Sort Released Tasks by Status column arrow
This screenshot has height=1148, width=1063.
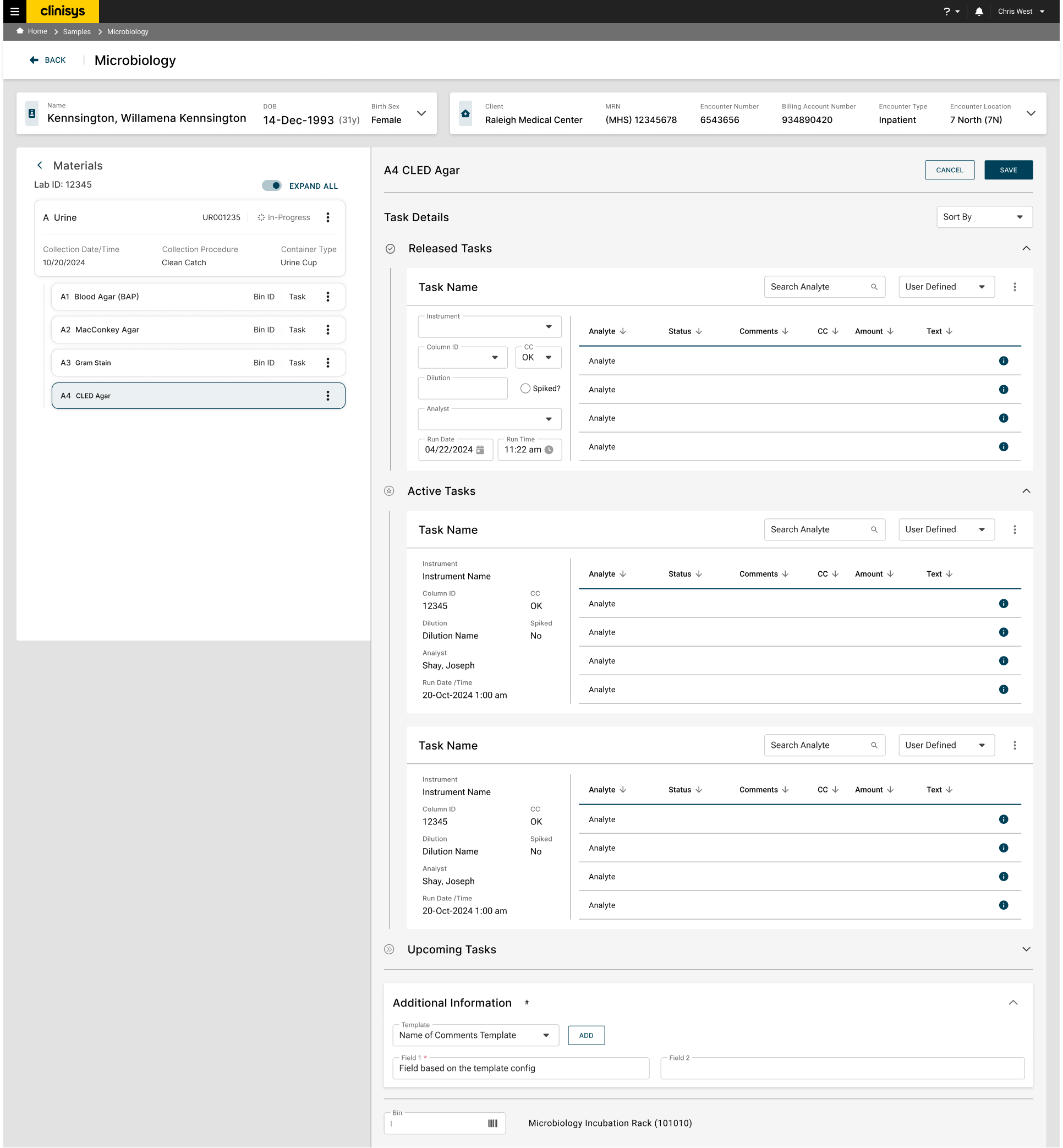click(x=699, y=331)
